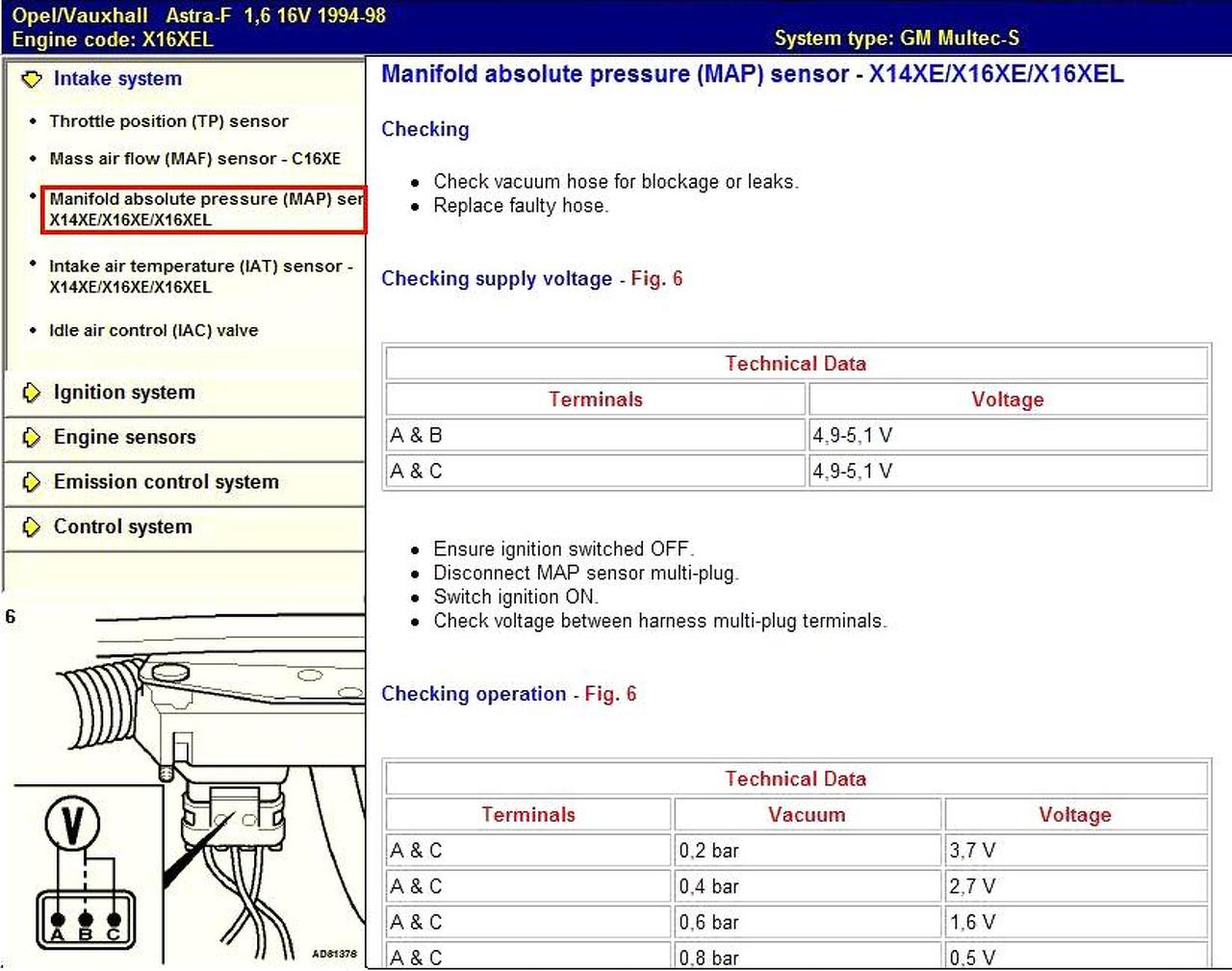Image resolution: width=1232 pixels, height=971 pixels.
Task: Open Intake air temperature (IAT) sensor page
Action: (201, 276)
